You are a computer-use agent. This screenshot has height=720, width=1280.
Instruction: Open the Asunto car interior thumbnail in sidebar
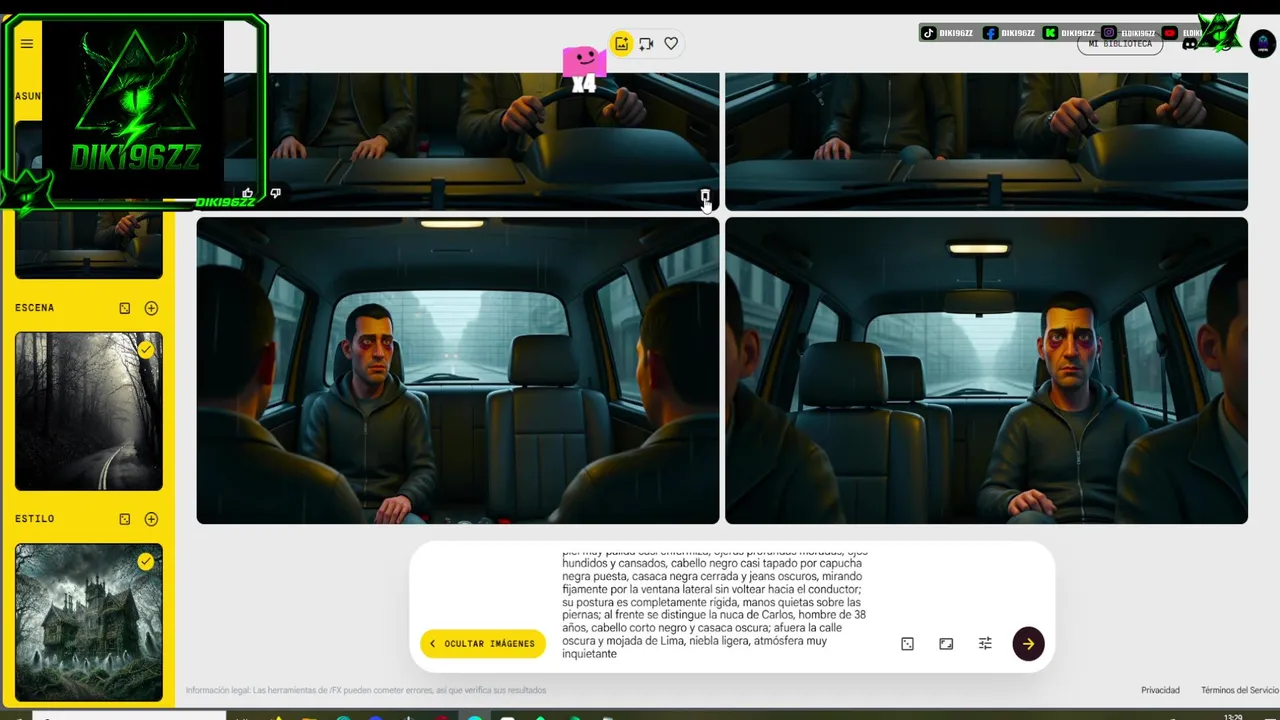click(x=89, y=240)
